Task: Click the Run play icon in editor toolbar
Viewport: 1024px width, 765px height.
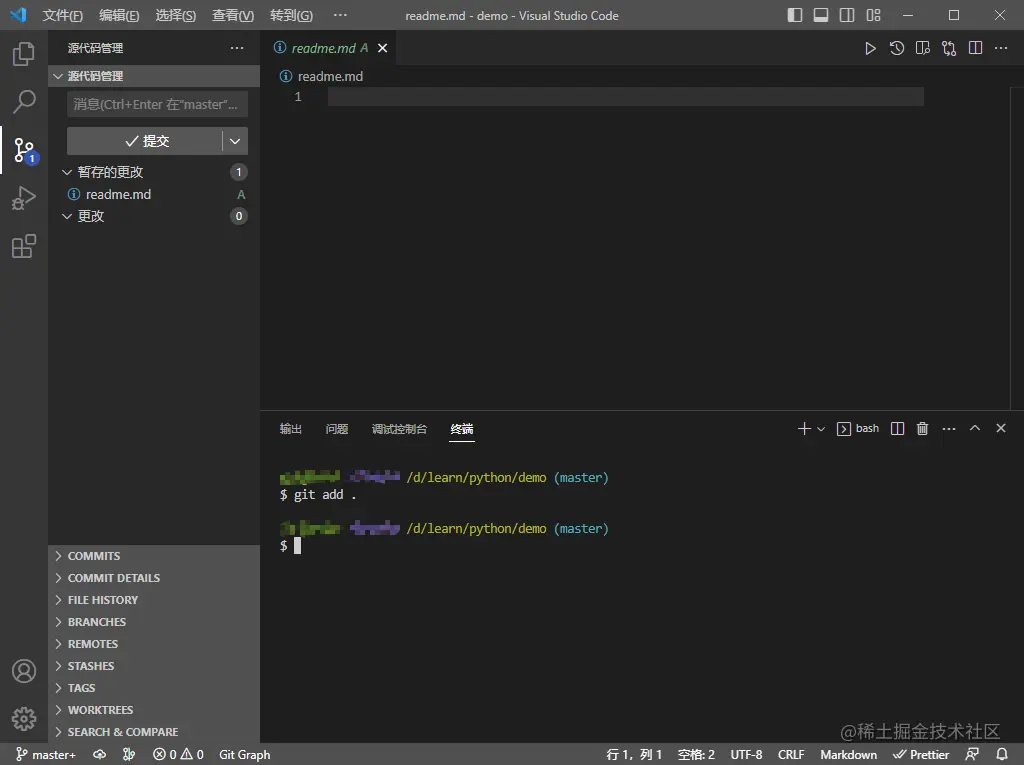Action: point(870,48)
